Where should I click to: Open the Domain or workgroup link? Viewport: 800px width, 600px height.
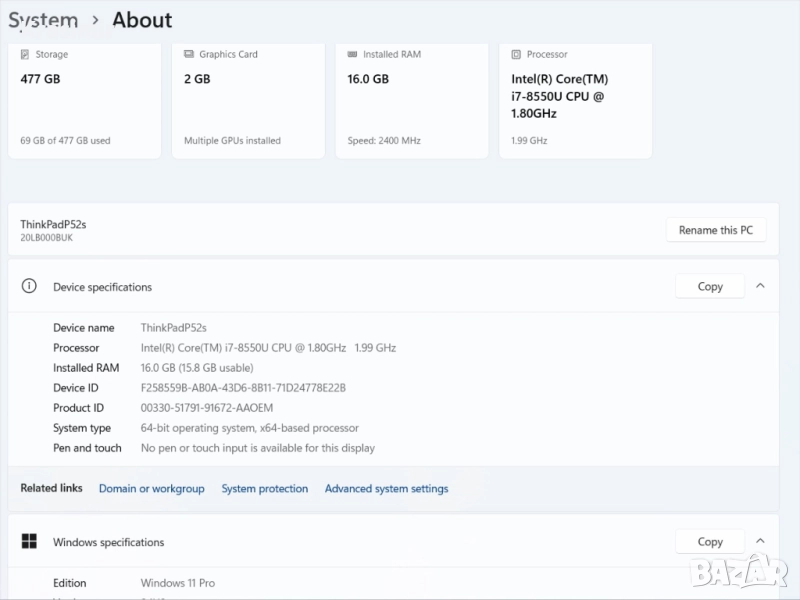(151, 489)
